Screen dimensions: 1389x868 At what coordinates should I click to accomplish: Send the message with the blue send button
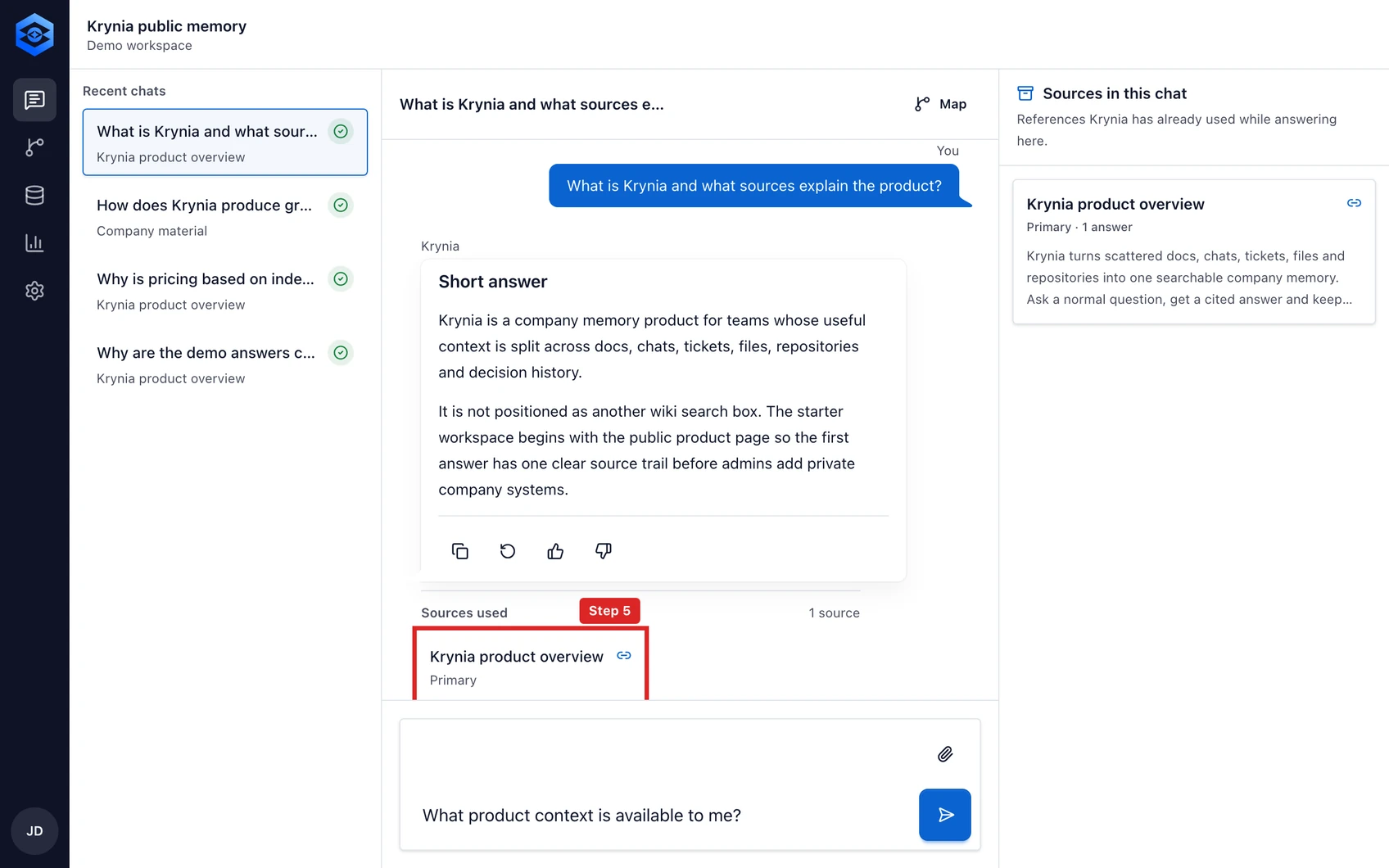[x=945, y=815]
